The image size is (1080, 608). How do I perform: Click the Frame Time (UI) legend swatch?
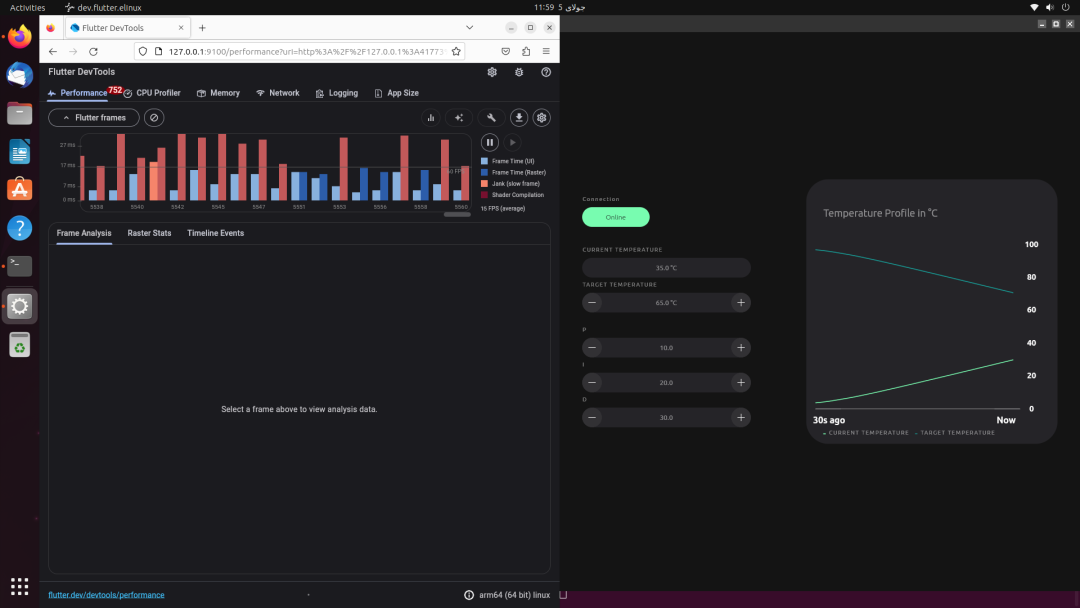coord(484,161)
